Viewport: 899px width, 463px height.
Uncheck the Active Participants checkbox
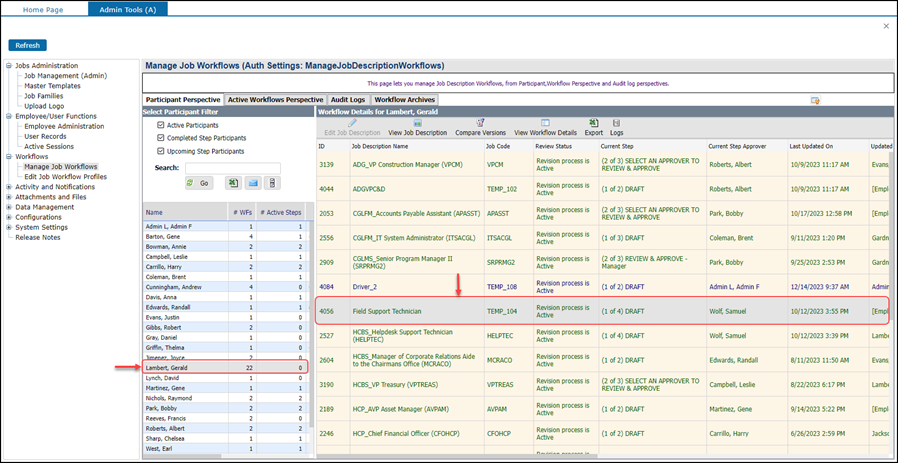click(161, 125)
